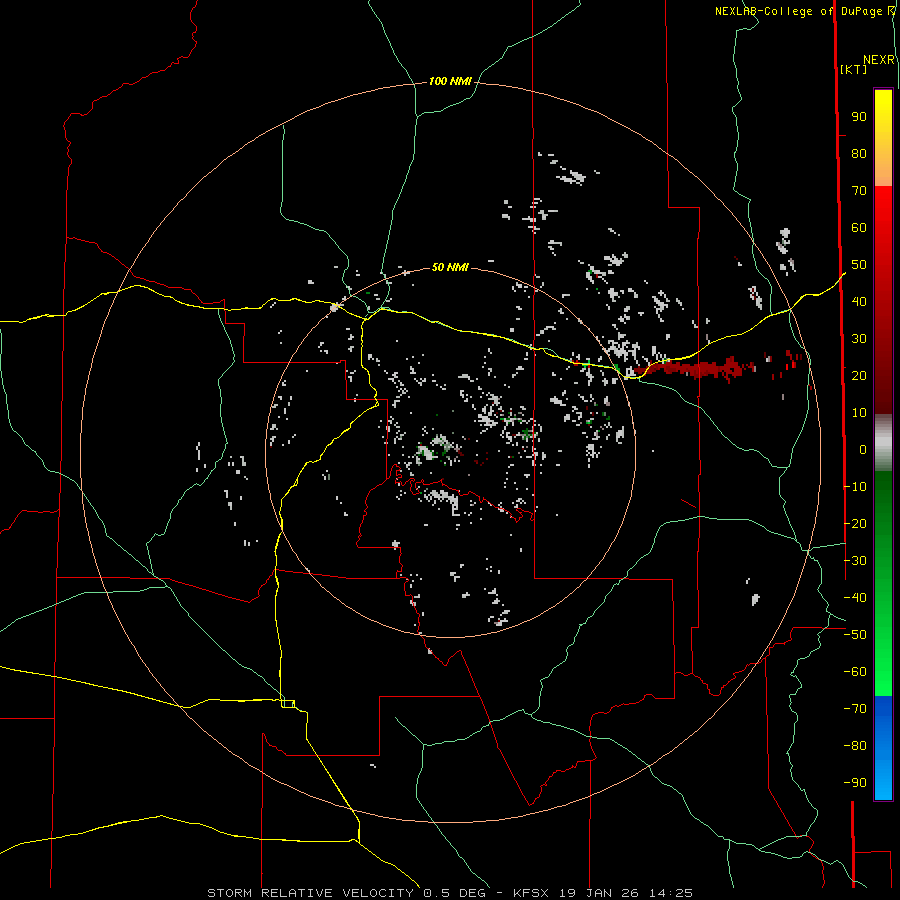Click the -10 knot scale label
Screen dimensions: 900x900
click(855, 487)
